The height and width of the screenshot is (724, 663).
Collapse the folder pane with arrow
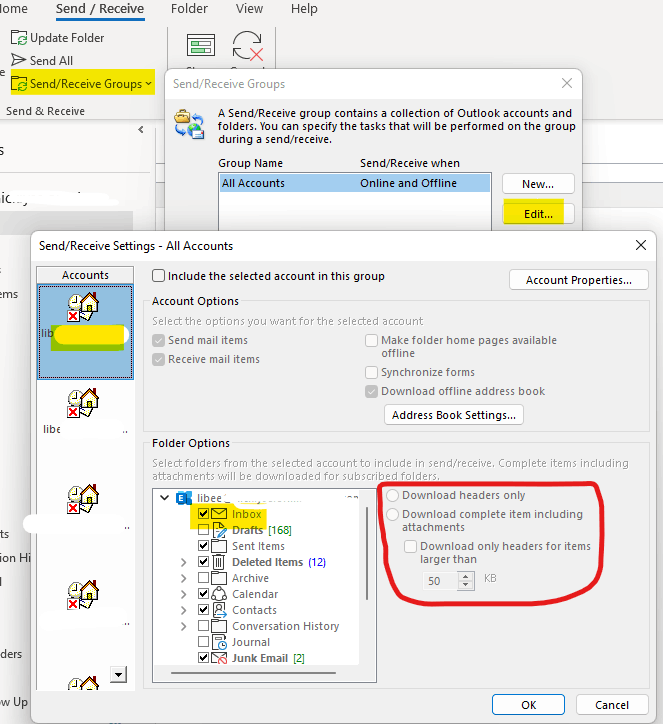[141, 130]
